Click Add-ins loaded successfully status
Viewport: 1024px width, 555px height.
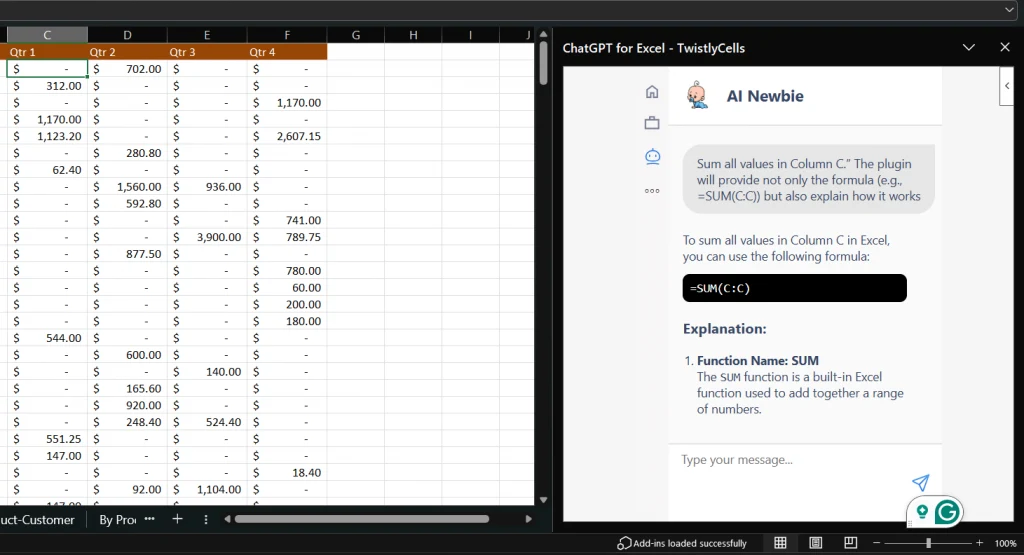point(683,543)
